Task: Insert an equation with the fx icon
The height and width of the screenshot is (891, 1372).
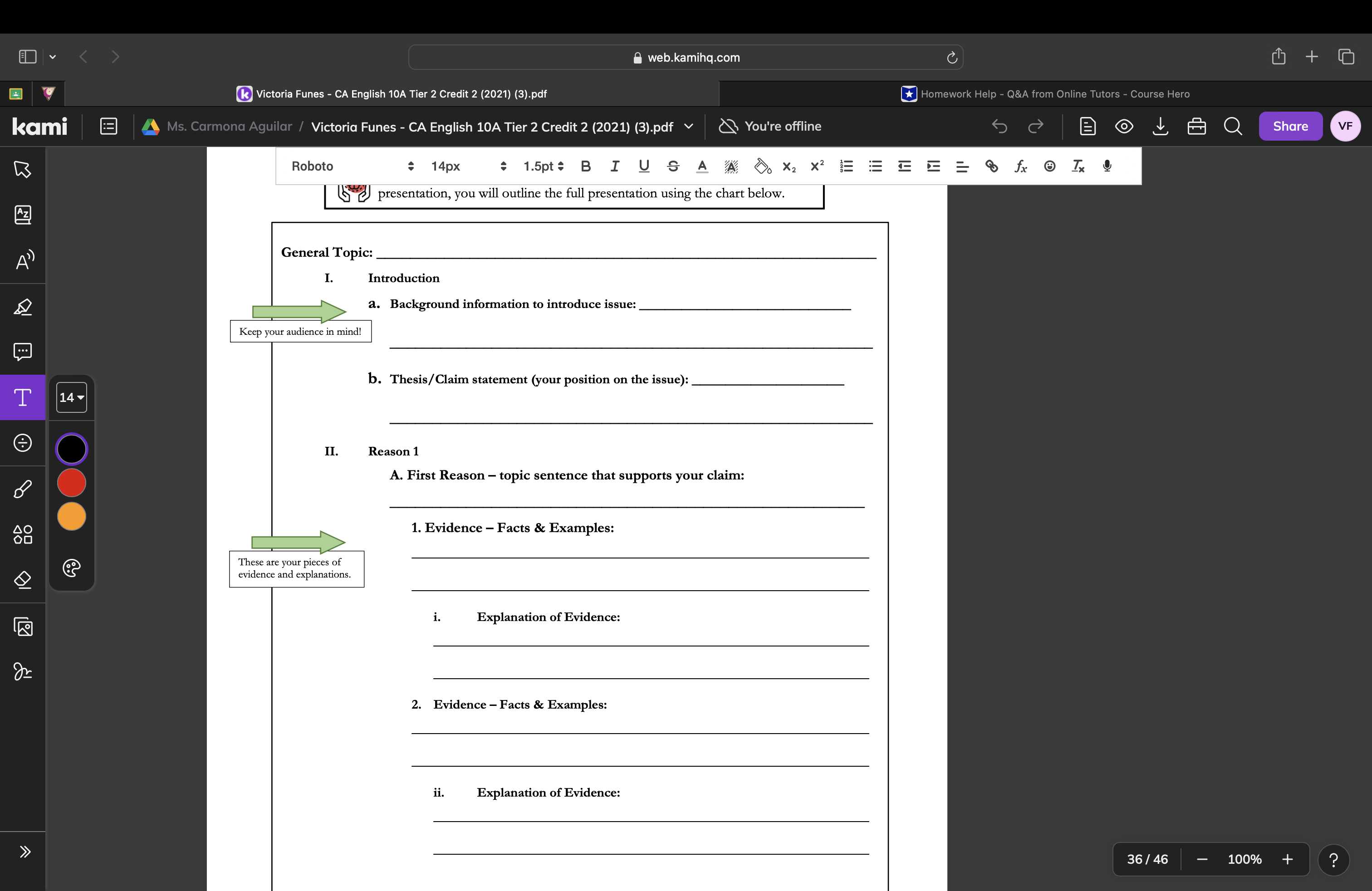Action: click(1020, 166)
